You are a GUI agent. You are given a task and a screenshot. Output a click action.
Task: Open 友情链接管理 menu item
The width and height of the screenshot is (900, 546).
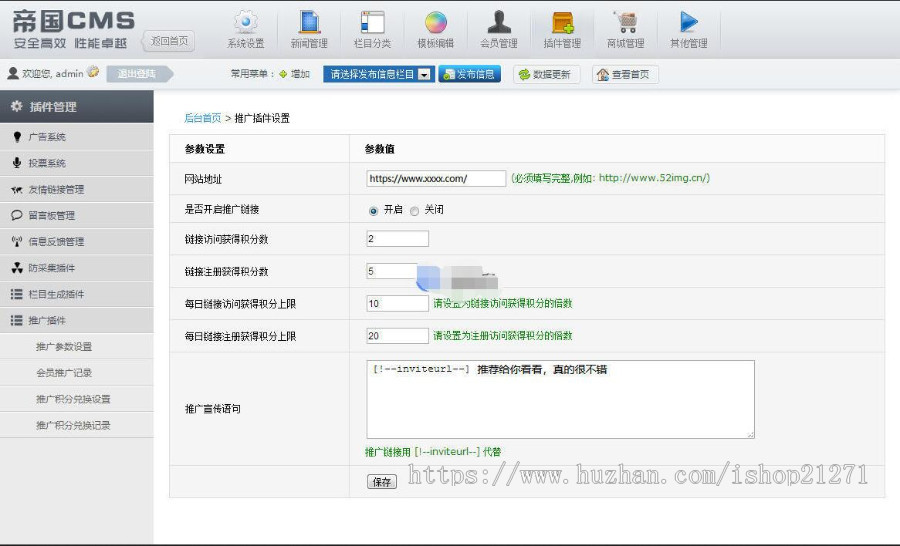[76, 189]
